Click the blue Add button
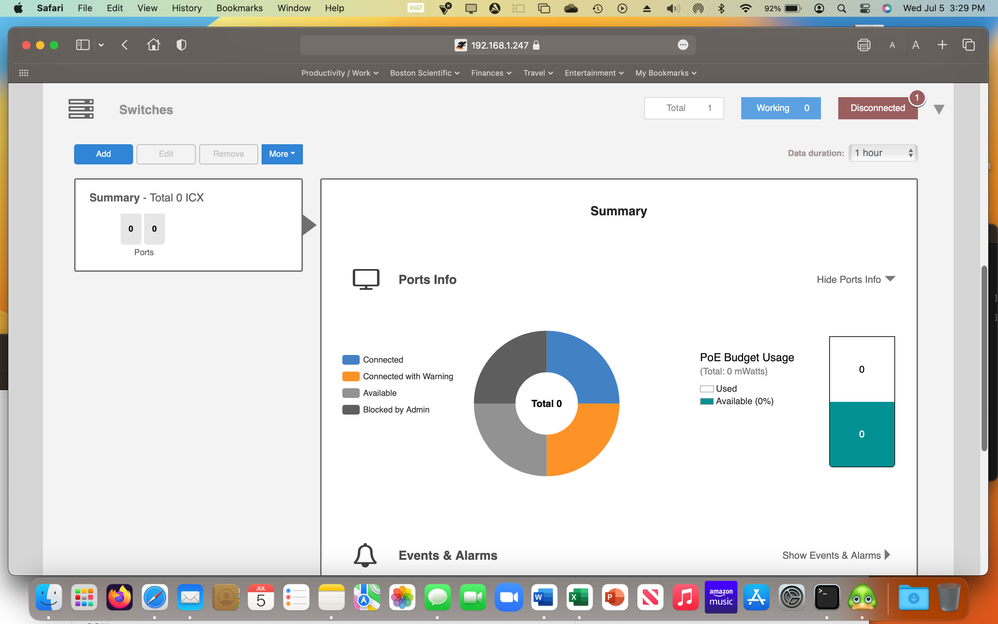Screen dimensions: 998x624 103,154
